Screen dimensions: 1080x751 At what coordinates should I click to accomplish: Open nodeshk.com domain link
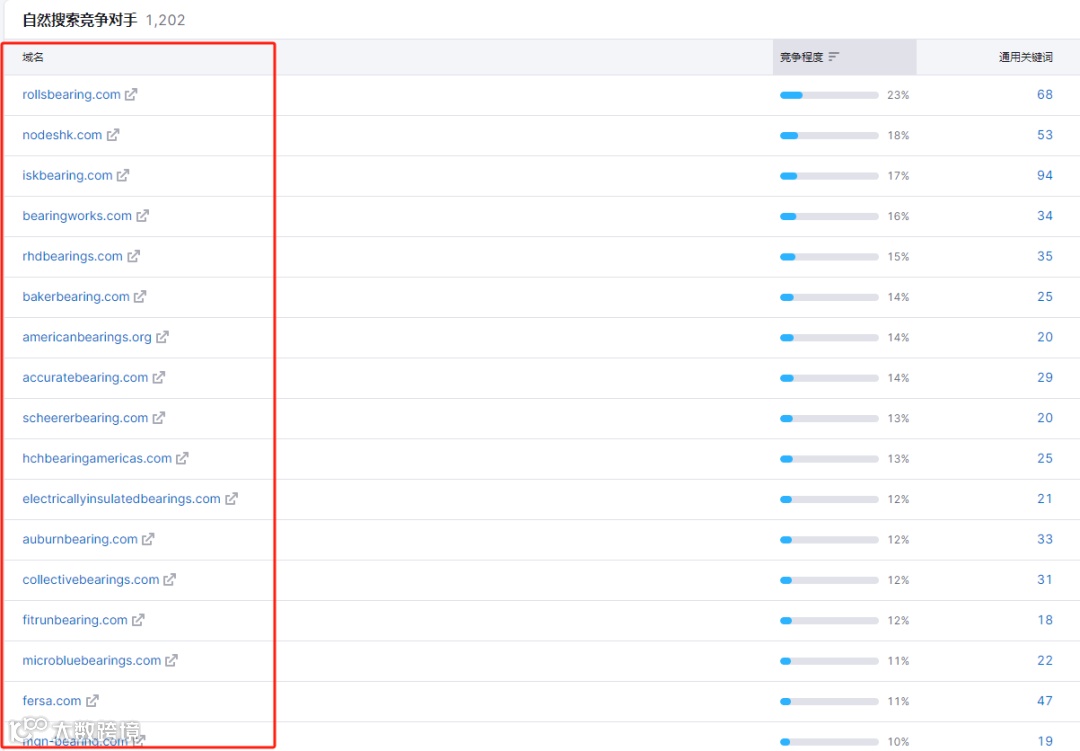tap(62, 135)
